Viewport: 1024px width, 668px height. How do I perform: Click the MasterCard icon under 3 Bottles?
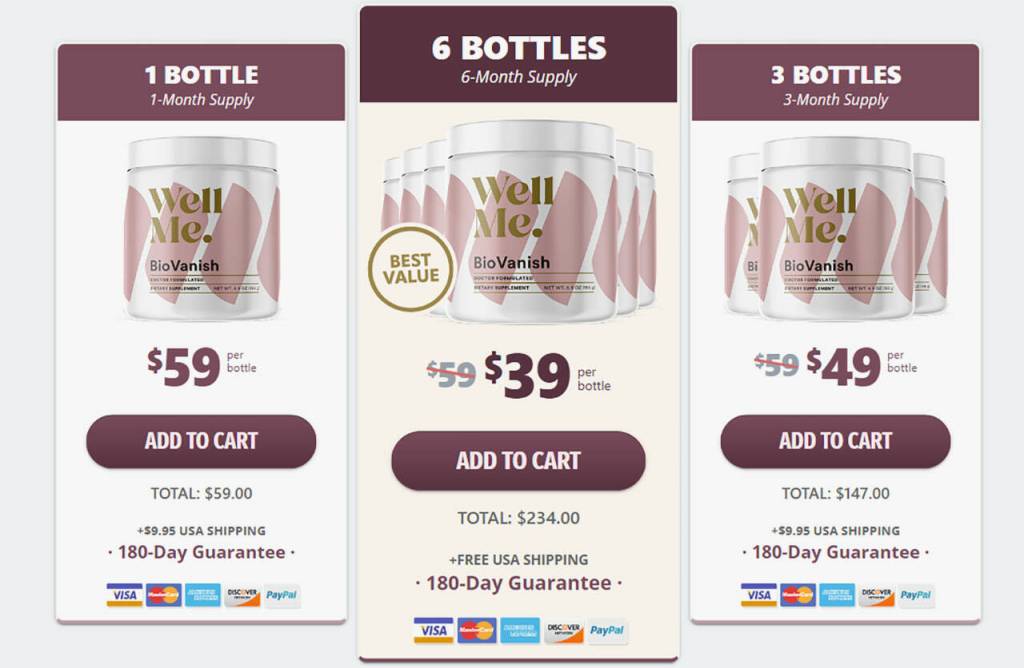pyautogui.click(x=798, y=595)
